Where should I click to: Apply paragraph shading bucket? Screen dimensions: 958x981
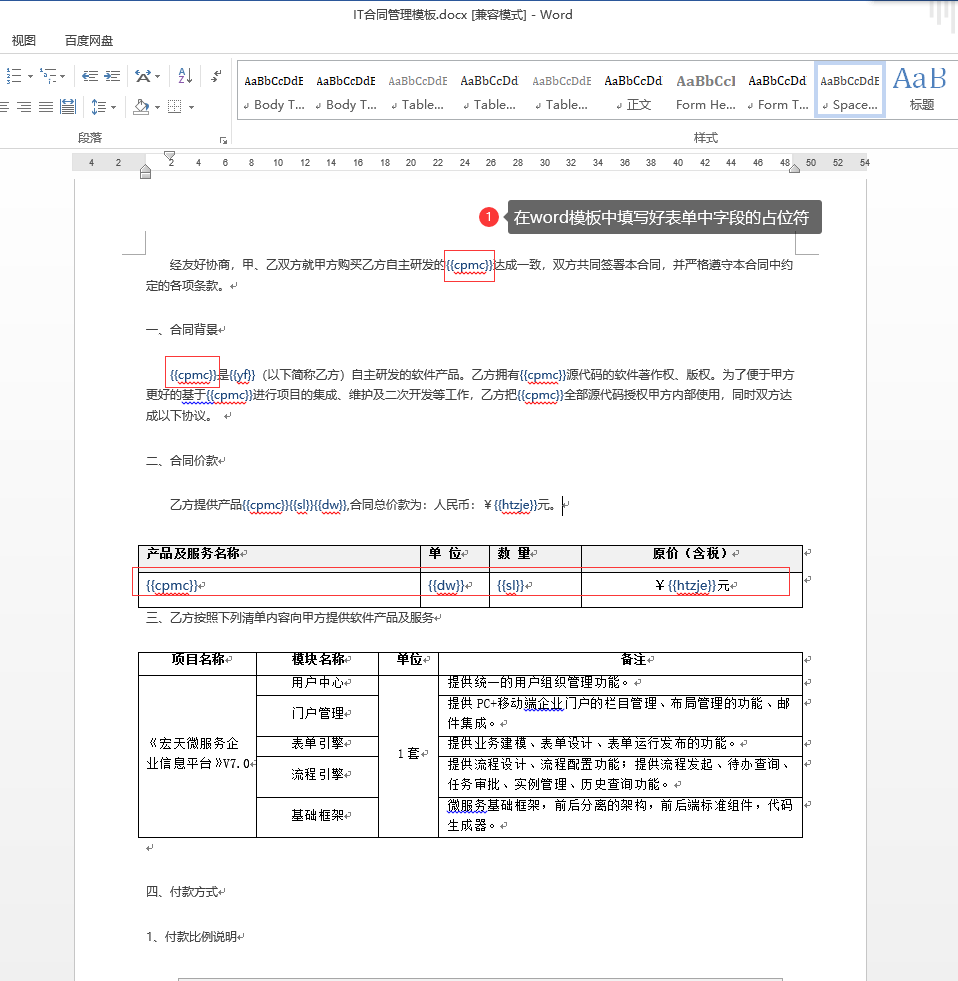pos(141,107)
